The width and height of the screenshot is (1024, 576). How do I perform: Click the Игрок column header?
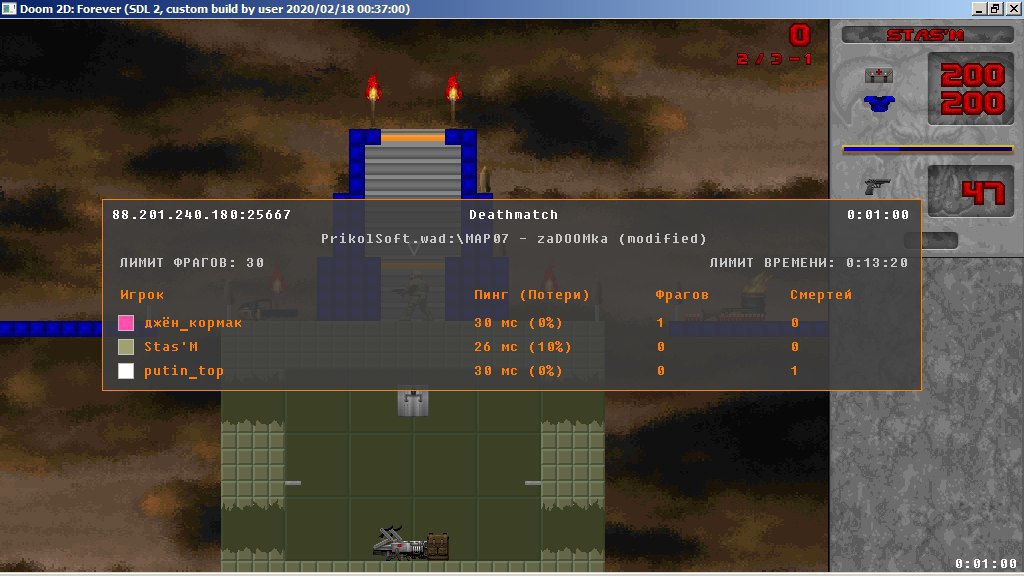[142, 295]
